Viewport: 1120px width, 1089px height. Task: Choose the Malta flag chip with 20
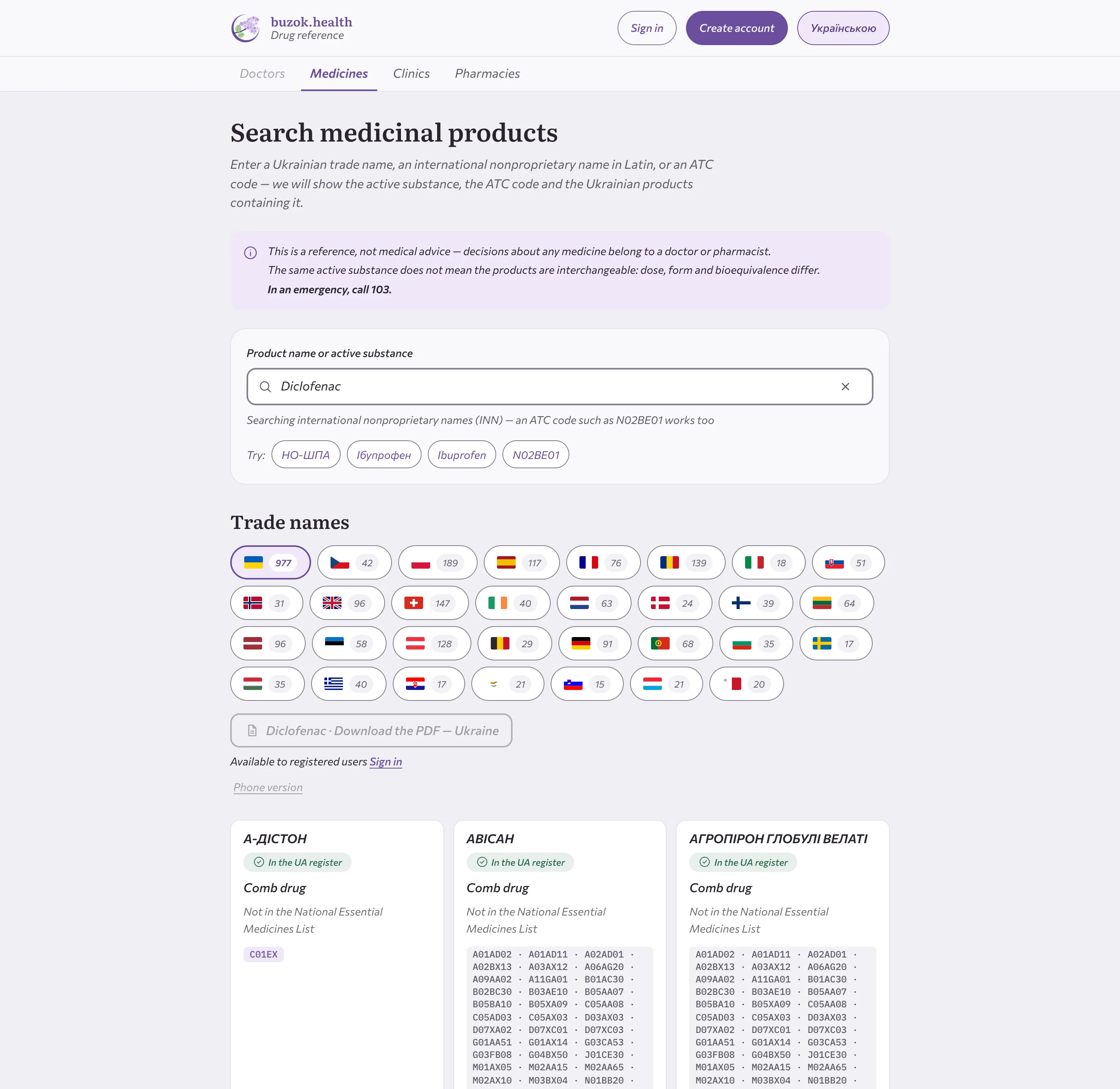point(746,684)
